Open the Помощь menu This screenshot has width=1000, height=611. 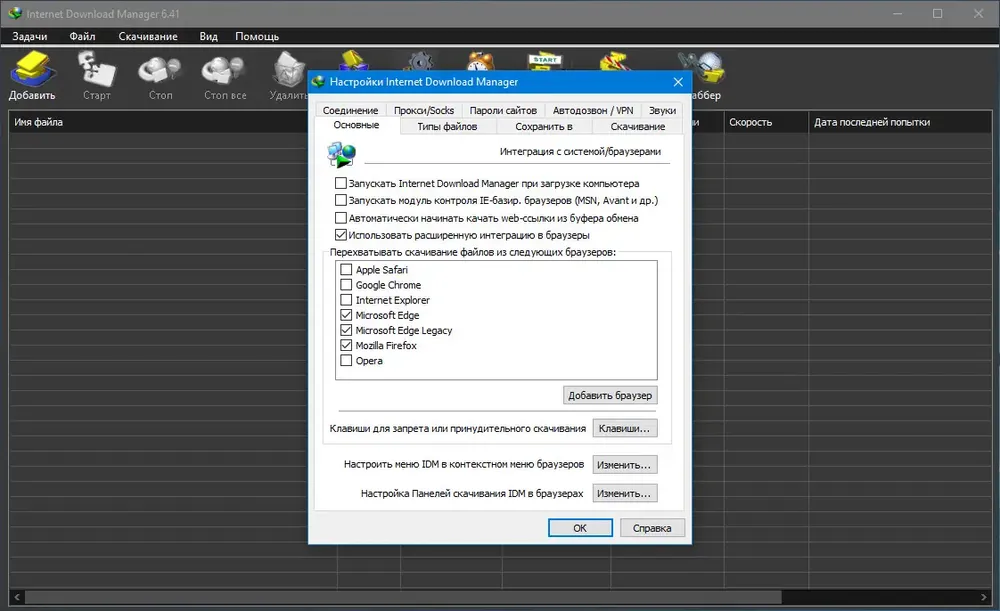point(257,36)
